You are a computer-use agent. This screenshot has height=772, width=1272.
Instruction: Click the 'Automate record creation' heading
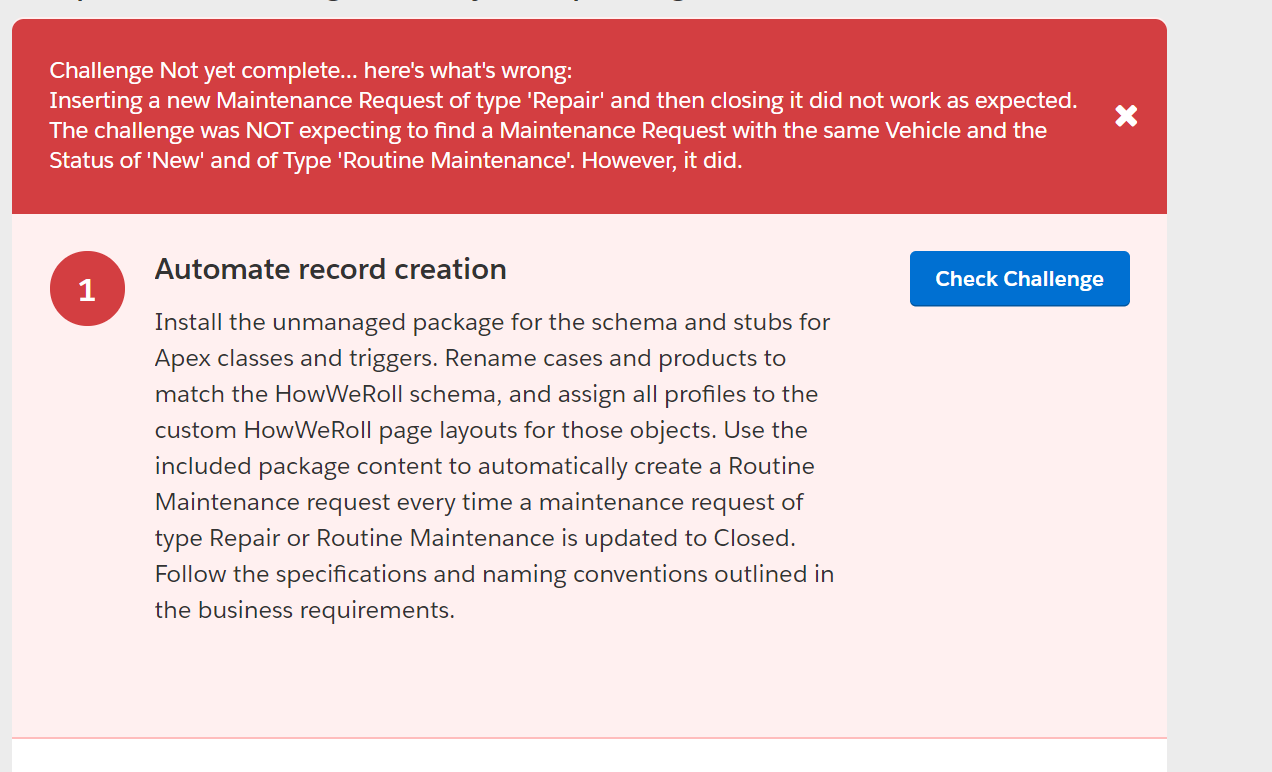(x=330, y=269)
